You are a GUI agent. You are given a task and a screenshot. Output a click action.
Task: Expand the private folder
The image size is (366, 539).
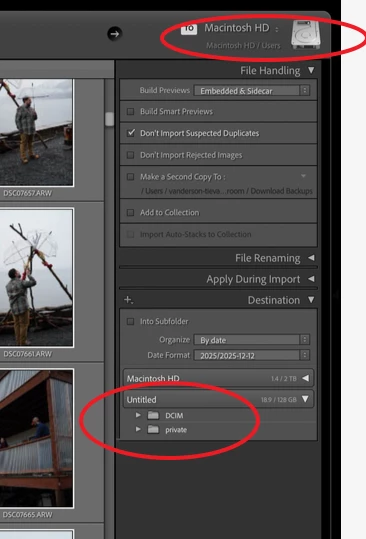tap(138, 429)
